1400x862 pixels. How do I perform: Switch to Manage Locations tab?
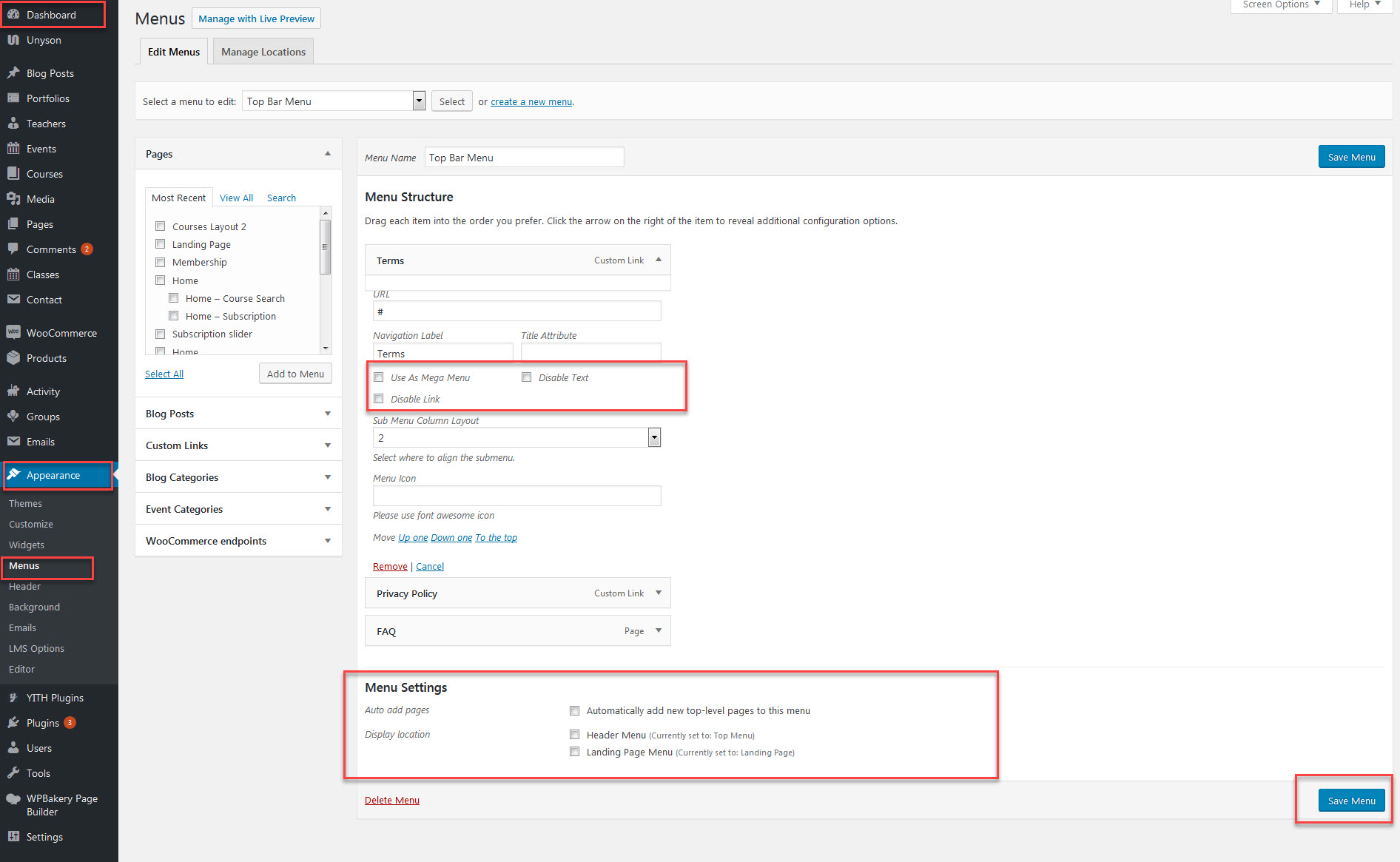click(x=263, y=52)
